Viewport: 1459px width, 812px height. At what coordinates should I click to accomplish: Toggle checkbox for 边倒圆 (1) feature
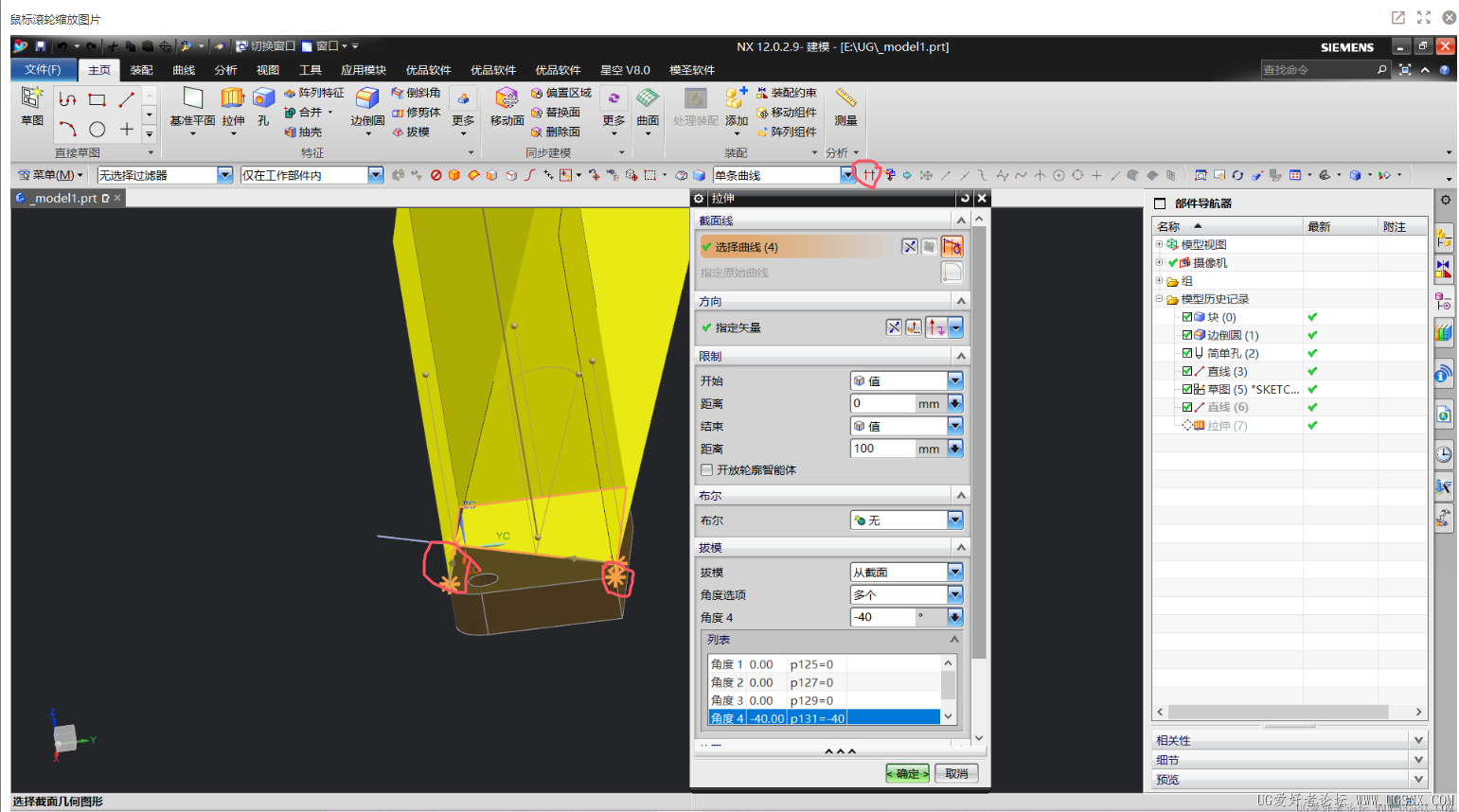pos(1187,335)
